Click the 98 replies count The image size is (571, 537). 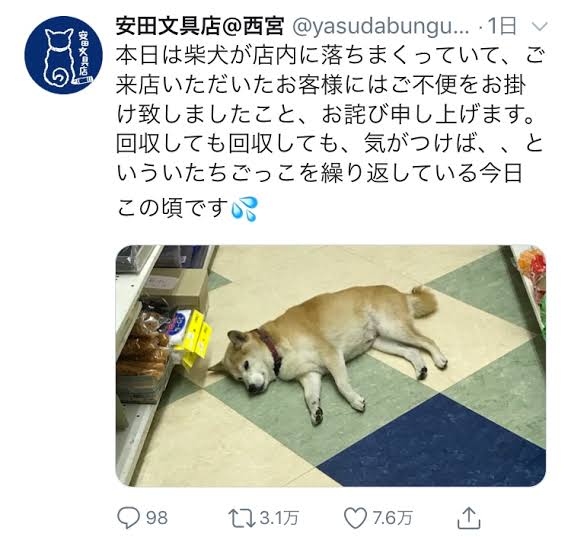tap(157, 518)
